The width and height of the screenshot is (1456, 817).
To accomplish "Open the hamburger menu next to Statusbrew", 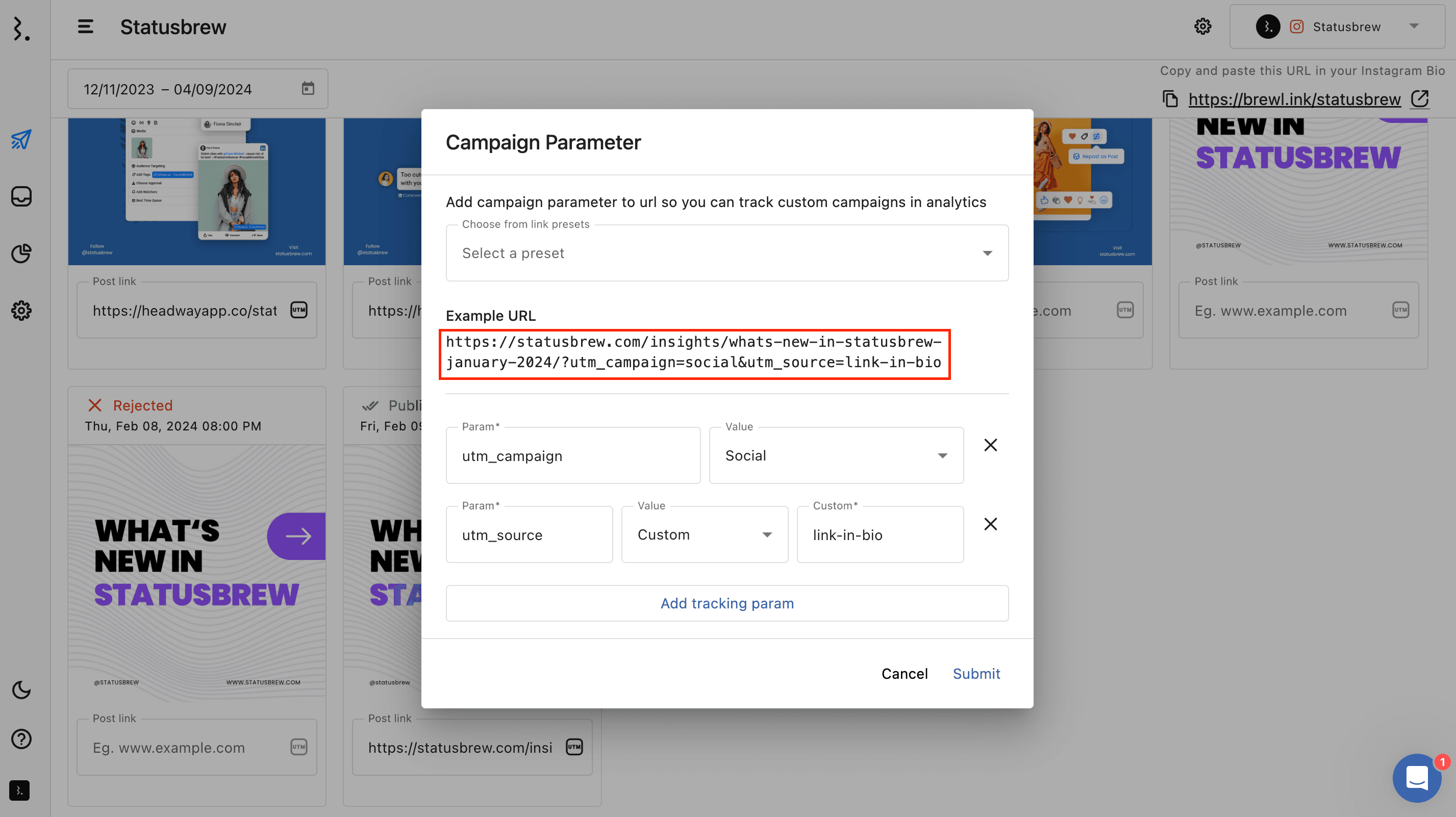I will click(x=85, y=27).
